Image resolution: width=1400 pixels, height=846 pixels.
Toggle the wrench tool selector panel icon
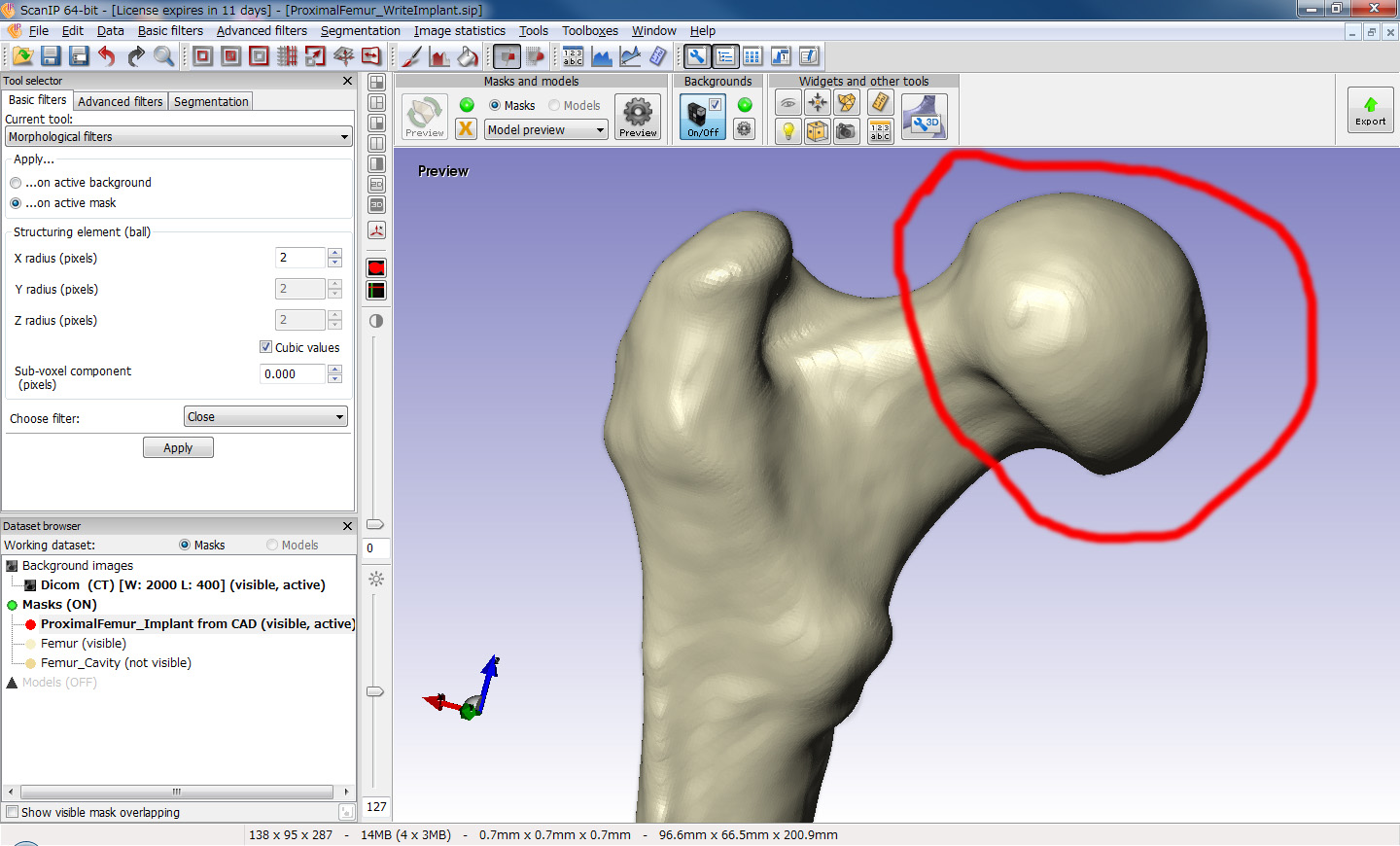coord(697,56)
